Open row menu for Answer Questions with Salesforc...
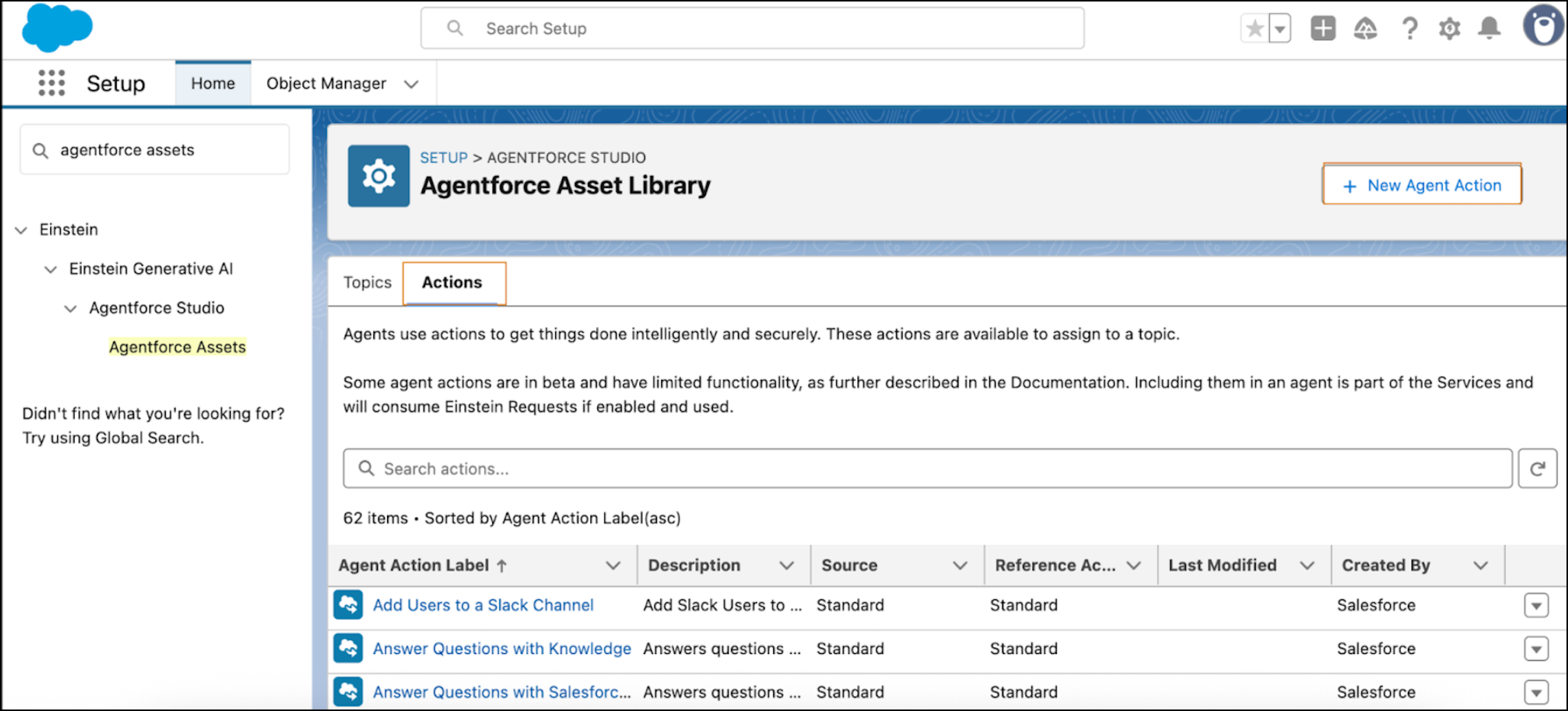Viewport: 1568px width, 711px height. [1536, 692]
